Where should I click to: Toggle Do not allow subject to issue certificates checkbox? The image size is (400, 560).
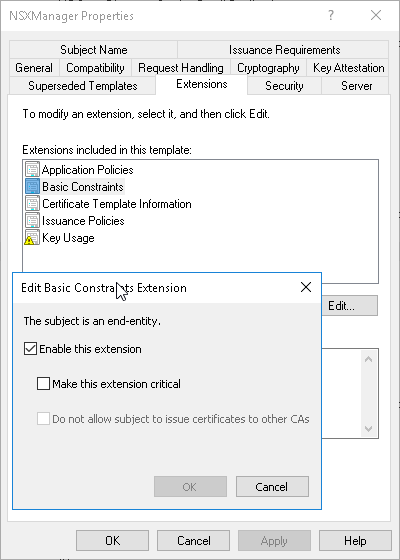[x=44, y=419]
